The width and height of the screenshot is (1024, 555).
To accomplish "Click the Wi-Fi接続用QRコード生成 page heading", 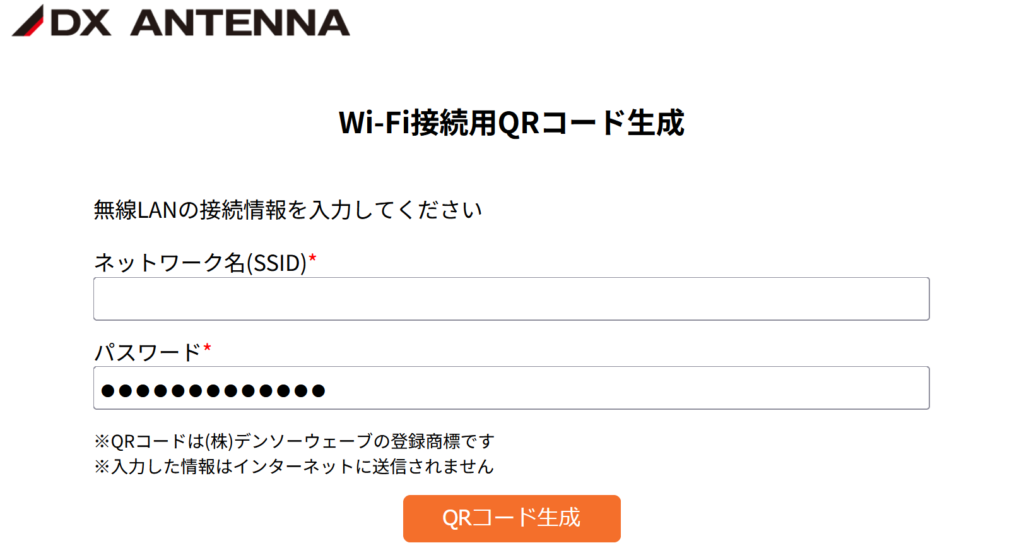I will coord(511,123).
